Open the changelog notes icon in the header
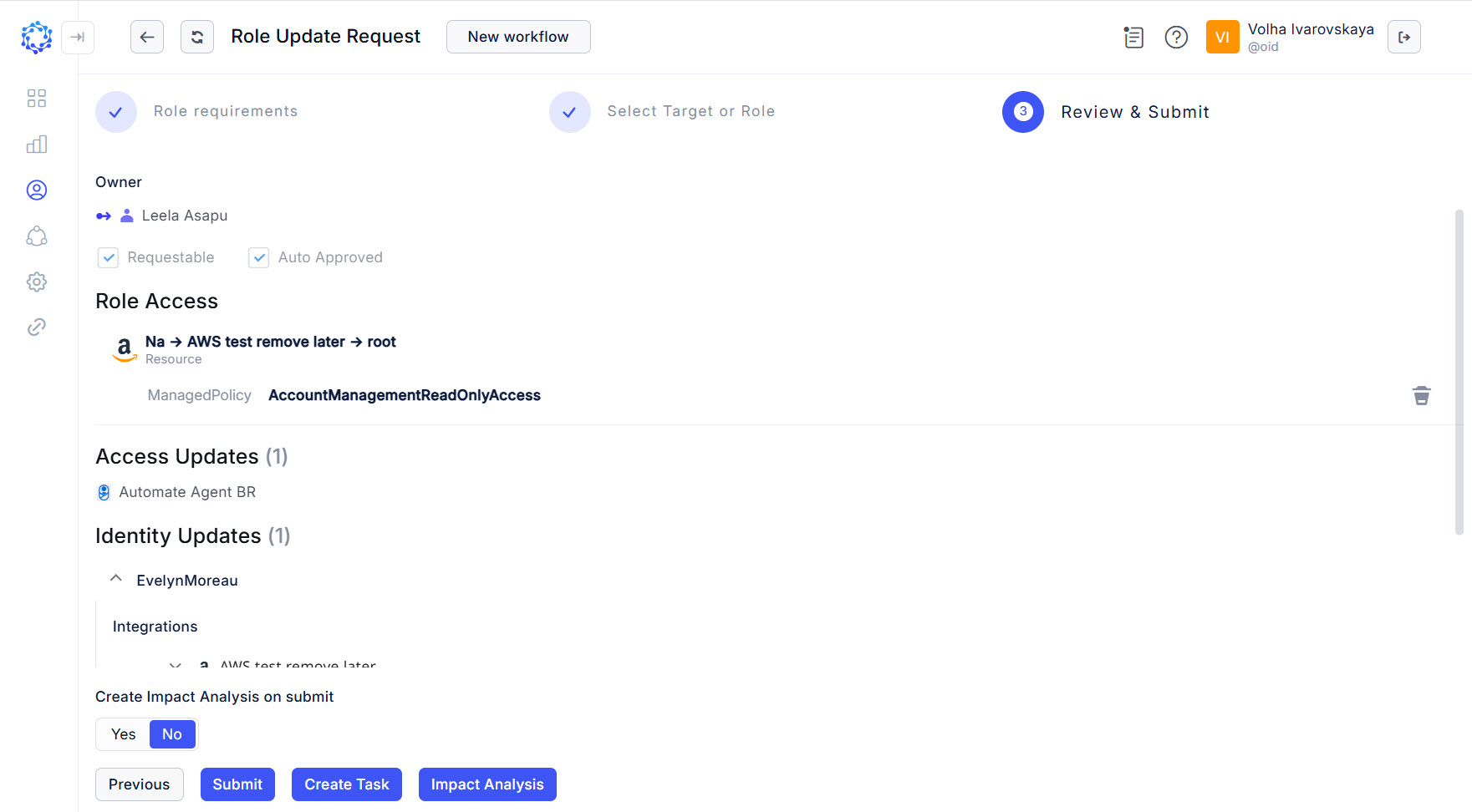1472x812 pixels. tap(1133, 37)
